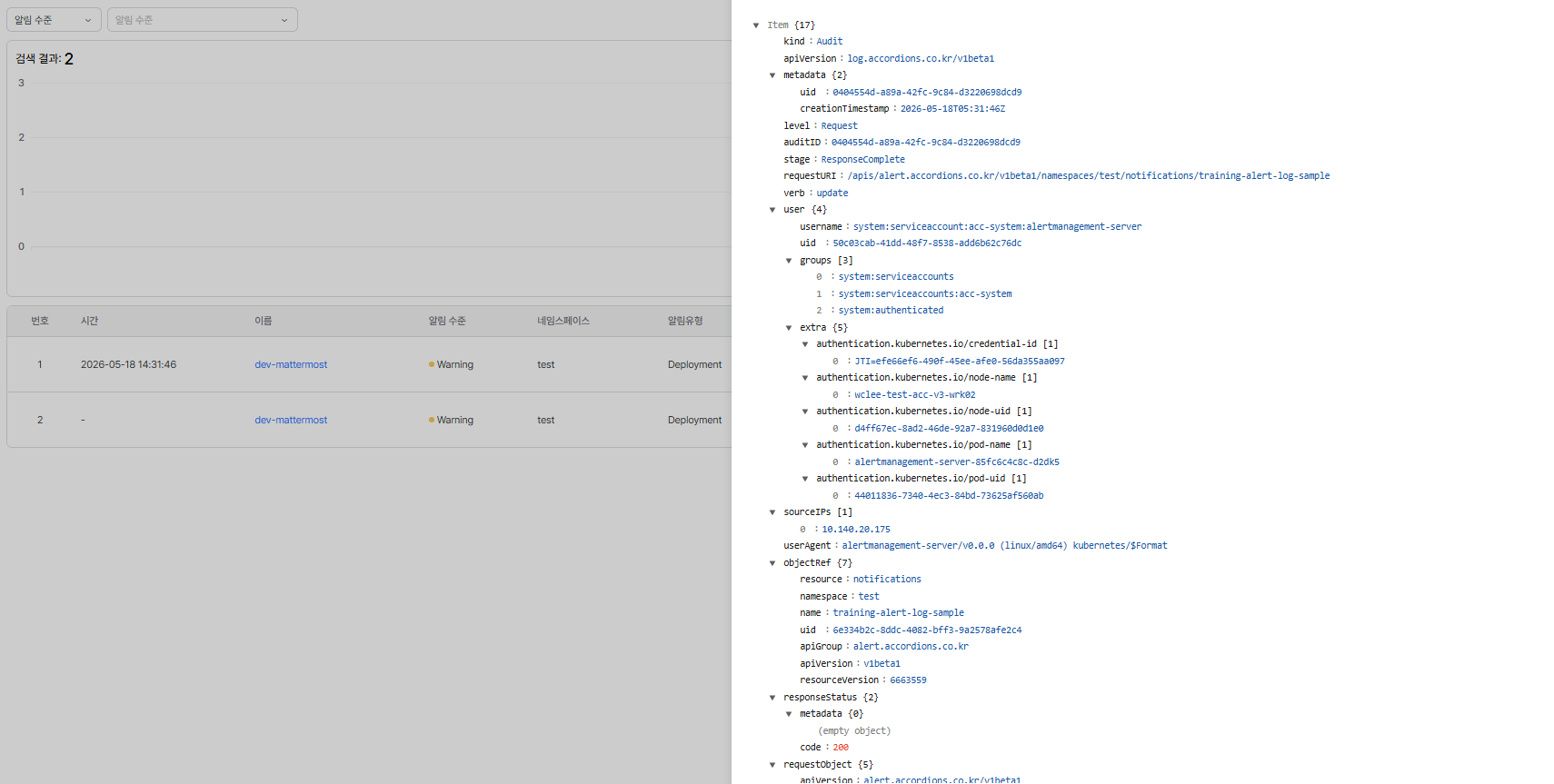The width and height of the screenshot is (1554, 784).
Task: Open the wide 알림 수준 placeholder dropdown
Action: (203, 20)
